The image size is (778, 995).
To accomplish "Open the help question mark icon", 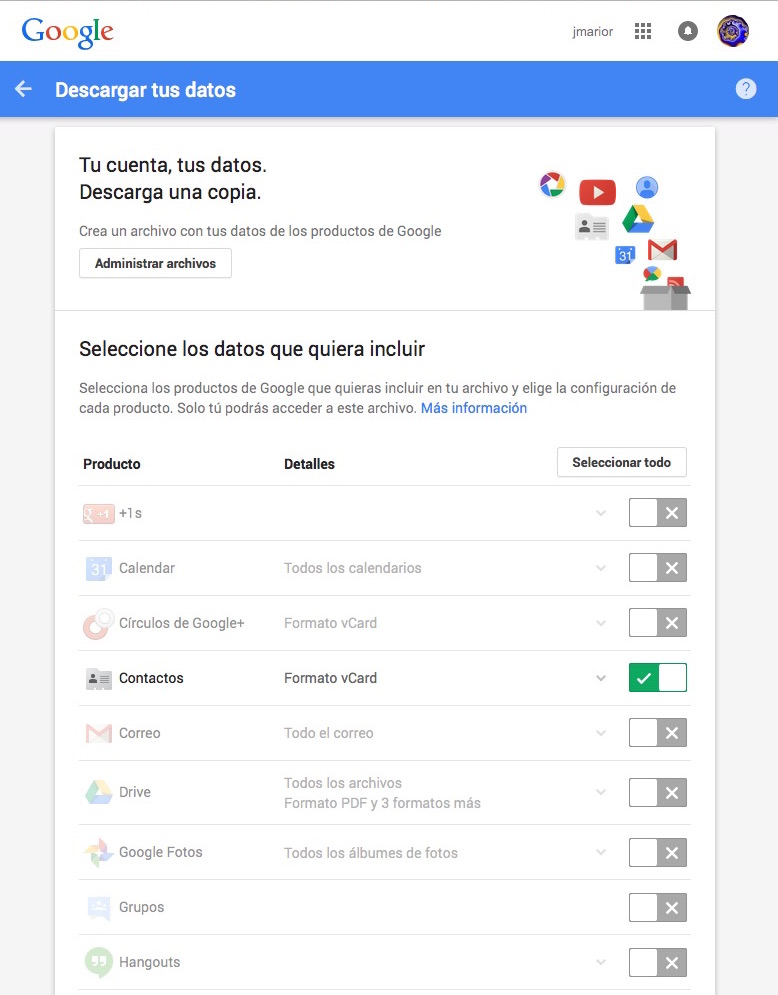I will (746, 89).
